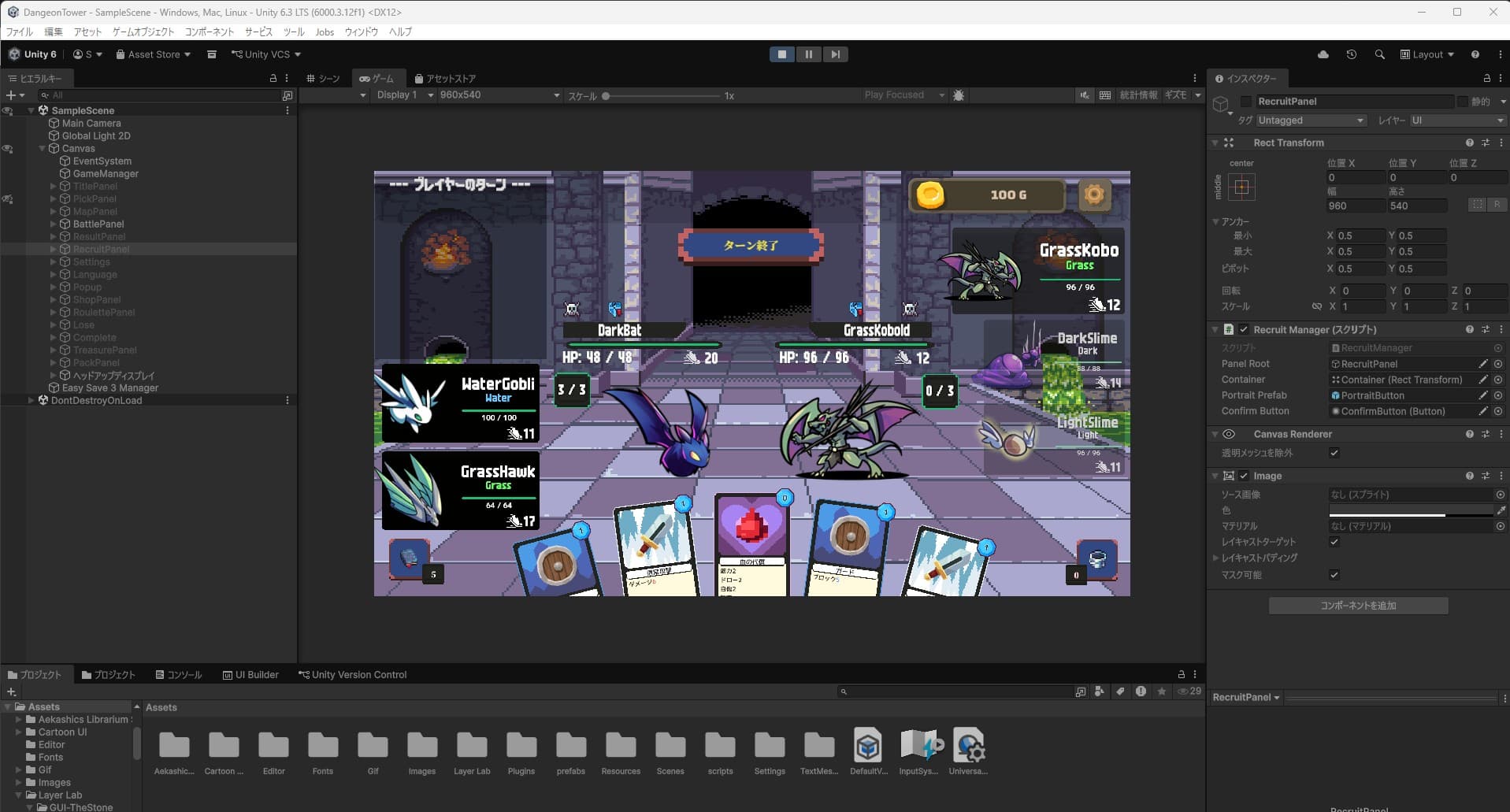Open the Unity search magnifier
Screen dimensions: 1510x812
[1379, 54]
